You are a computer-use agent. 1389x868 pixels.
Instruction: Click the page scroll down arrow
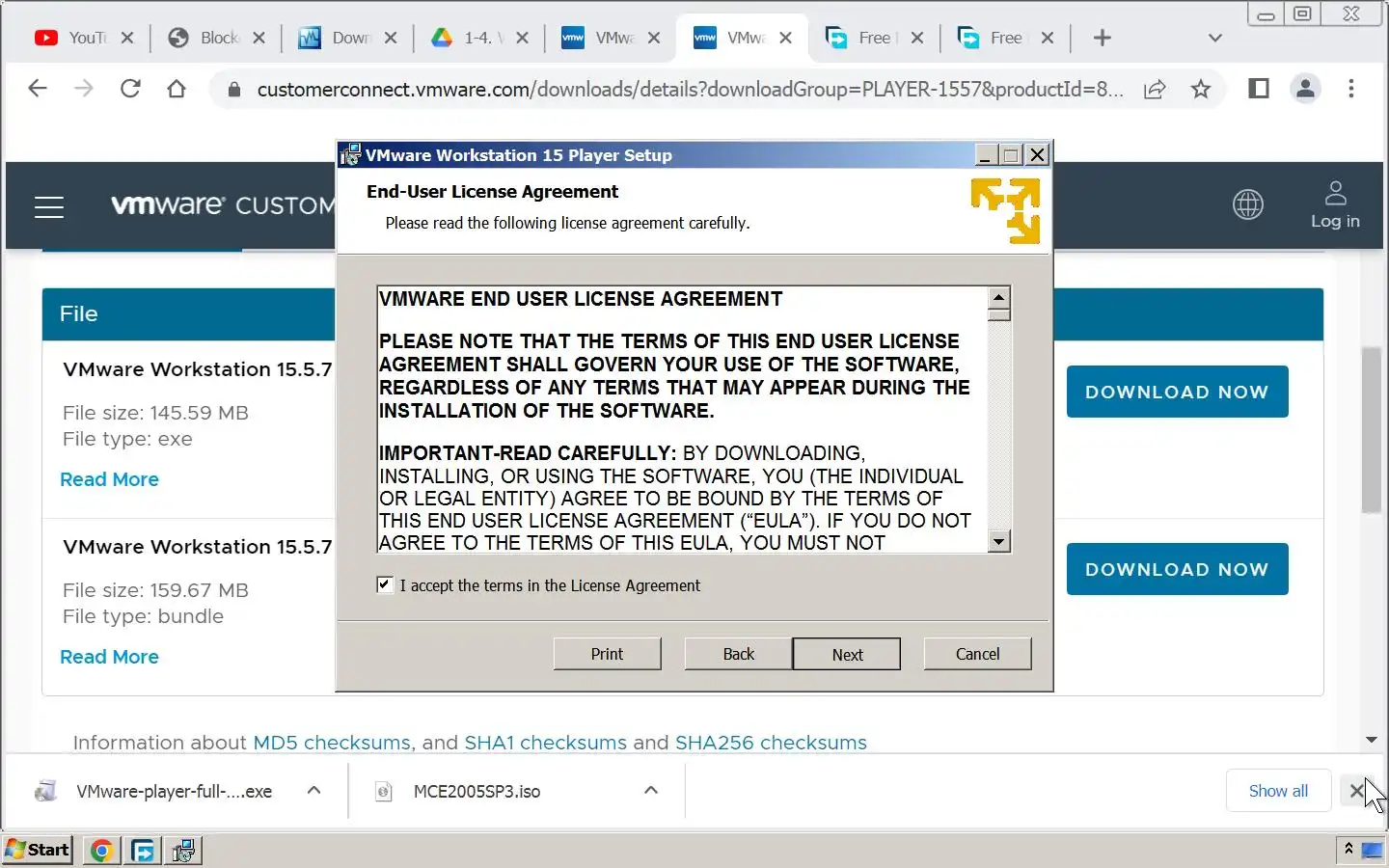(1372, 740)
